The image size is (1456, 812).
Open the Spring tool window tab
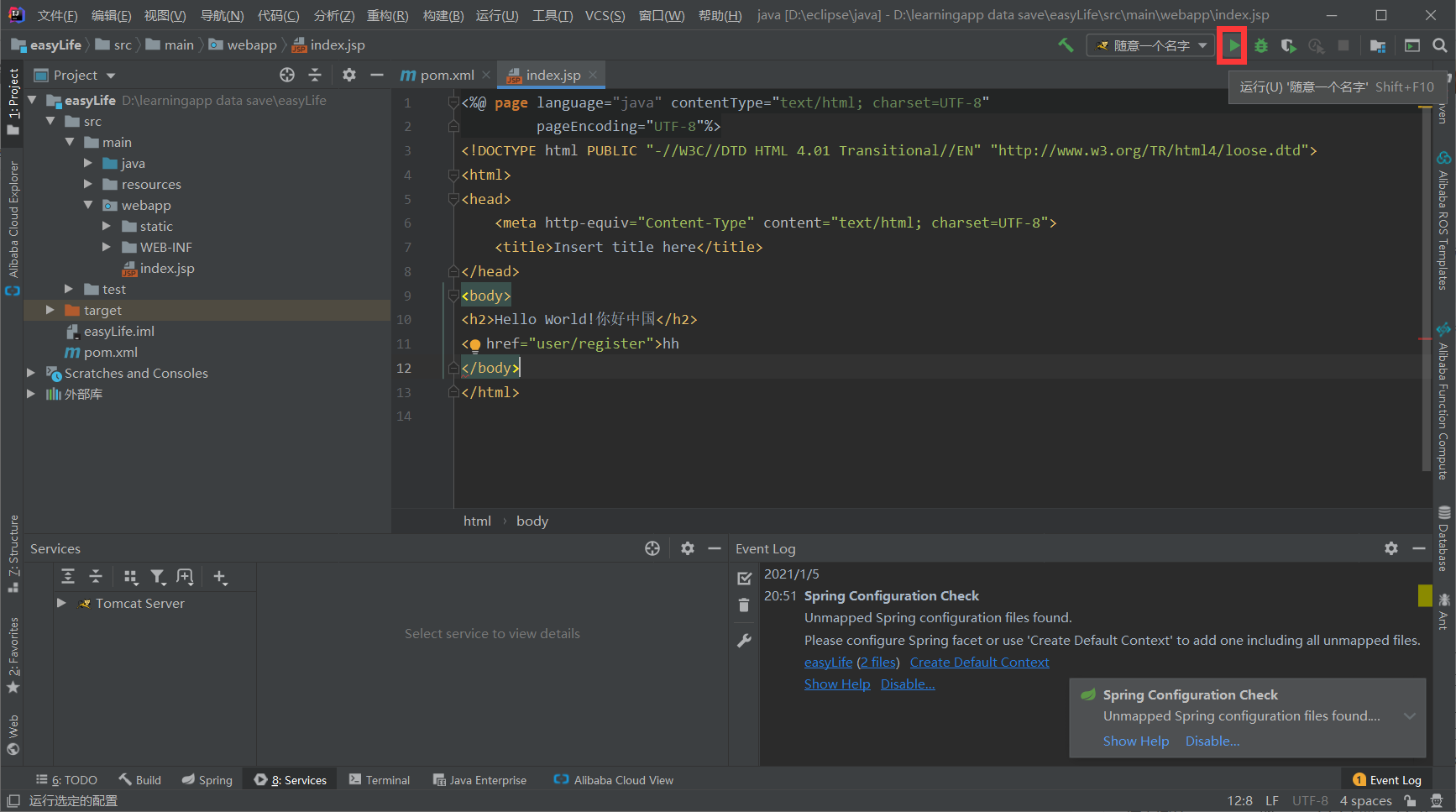[207, 780]
